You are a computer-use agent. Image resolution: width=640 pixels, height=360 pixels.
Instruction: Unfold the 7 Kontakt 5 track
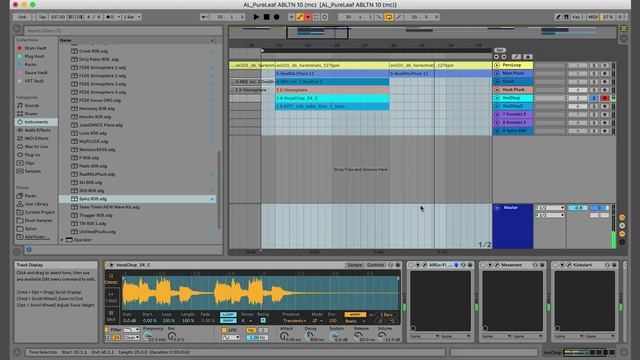click(497, 114)
